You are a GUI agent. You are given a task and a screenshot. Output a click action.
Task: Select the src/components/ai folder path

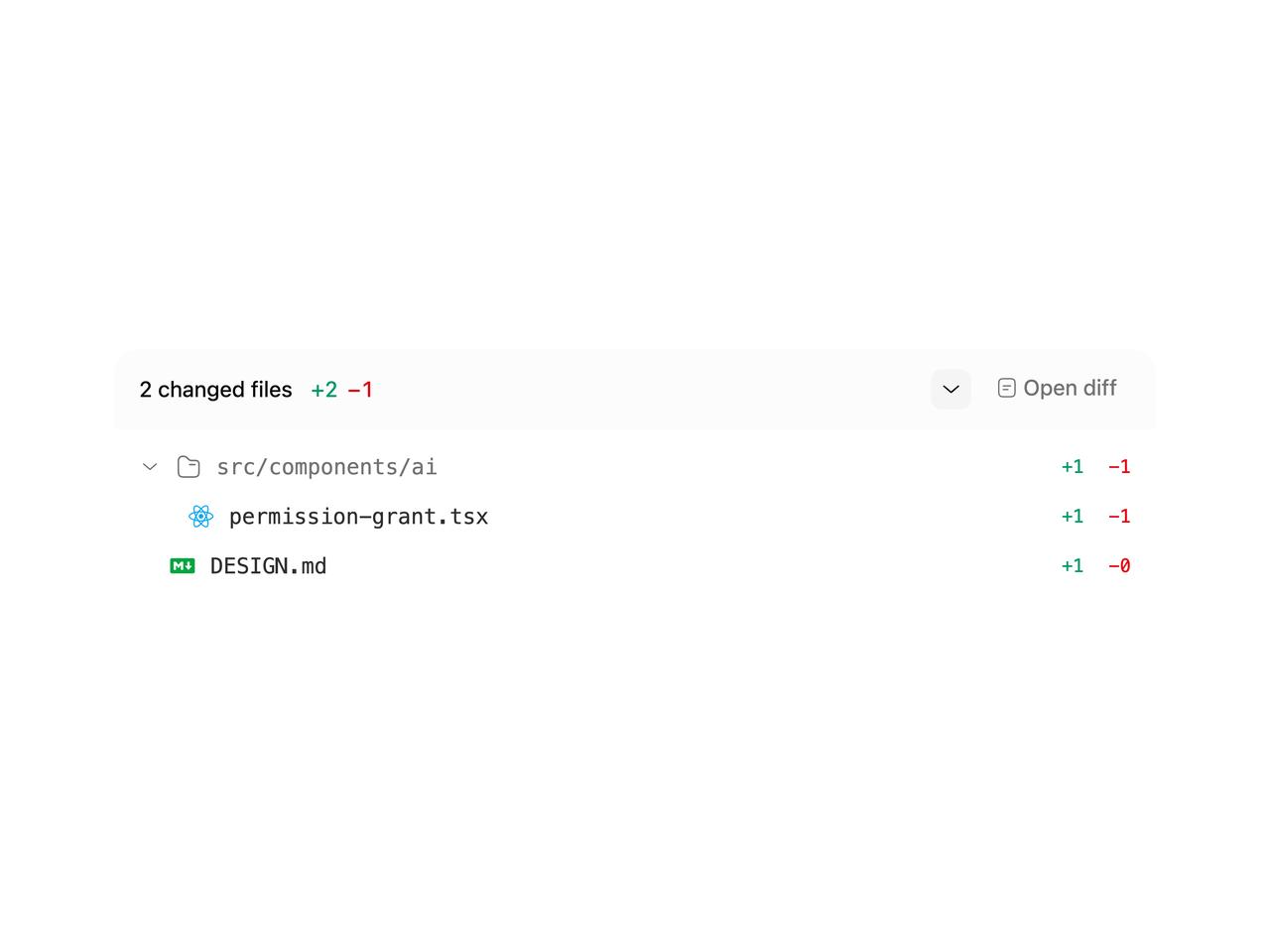(326, 467)
